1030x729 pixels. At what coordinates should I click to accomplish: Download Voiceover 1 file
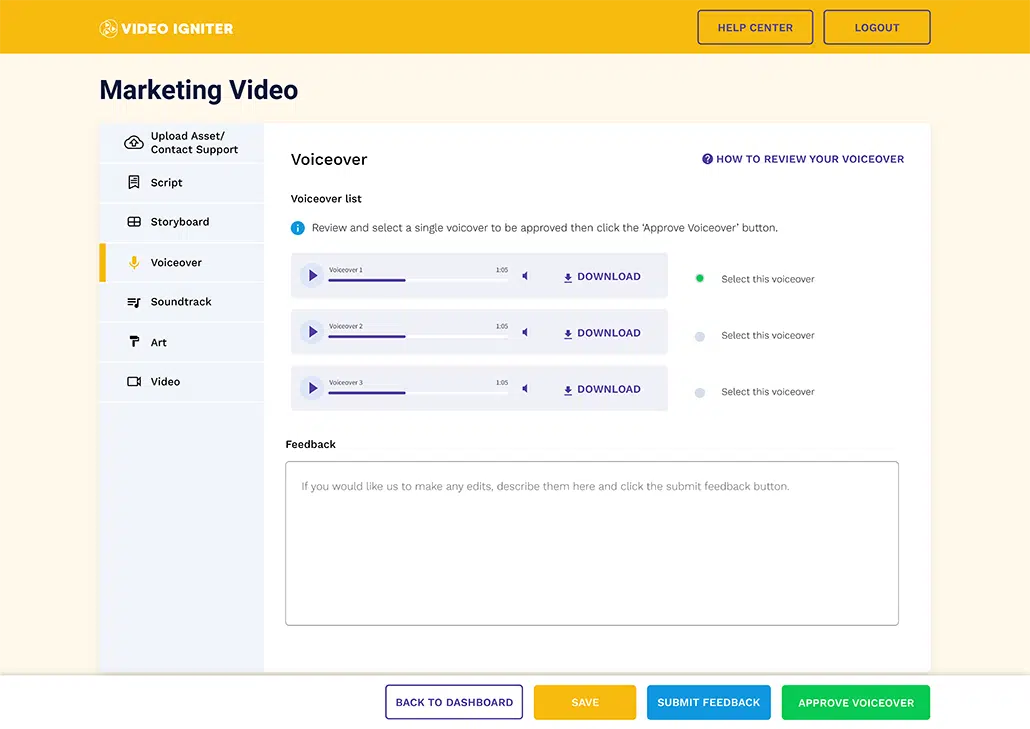[602, 277]
